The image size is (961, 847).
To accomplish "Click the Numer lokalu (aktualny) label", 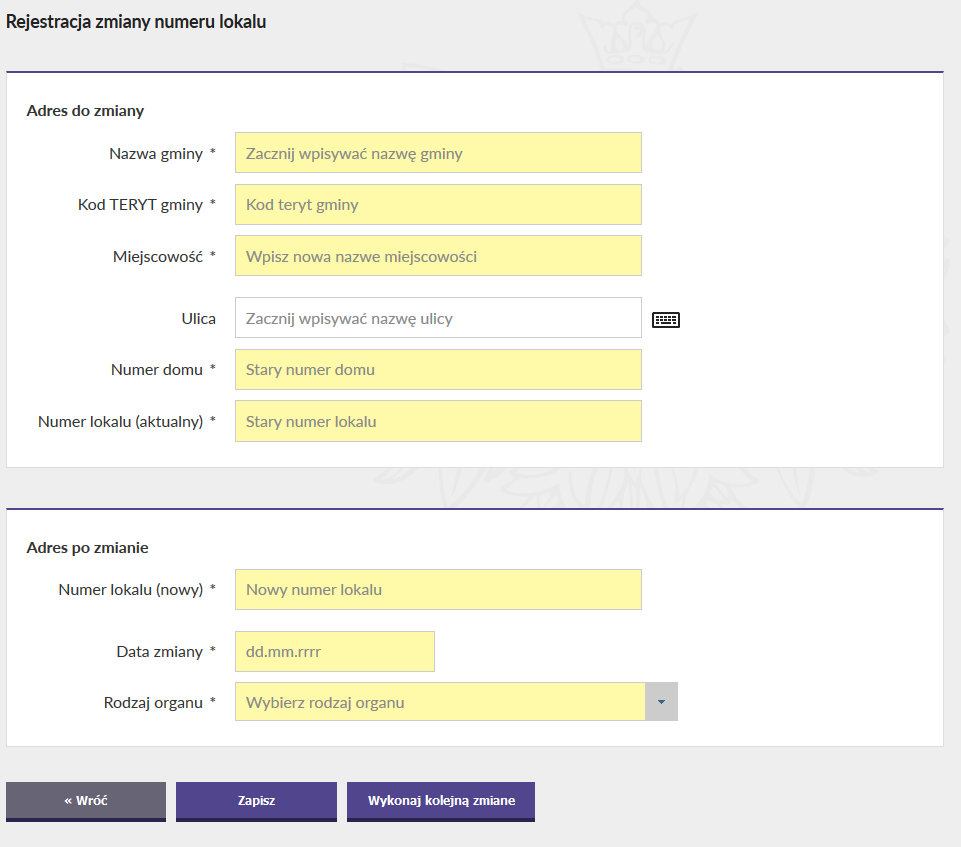I will click(120, 422).
